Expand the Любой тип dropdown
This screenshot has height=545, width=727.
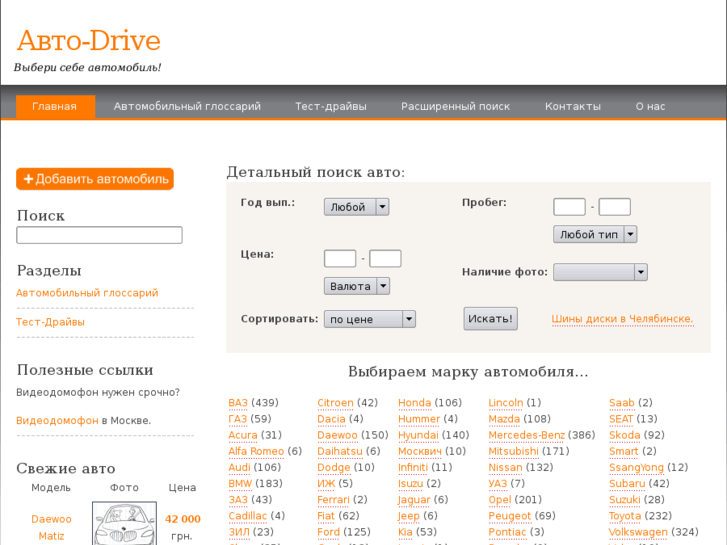click(x=595, y=234)
